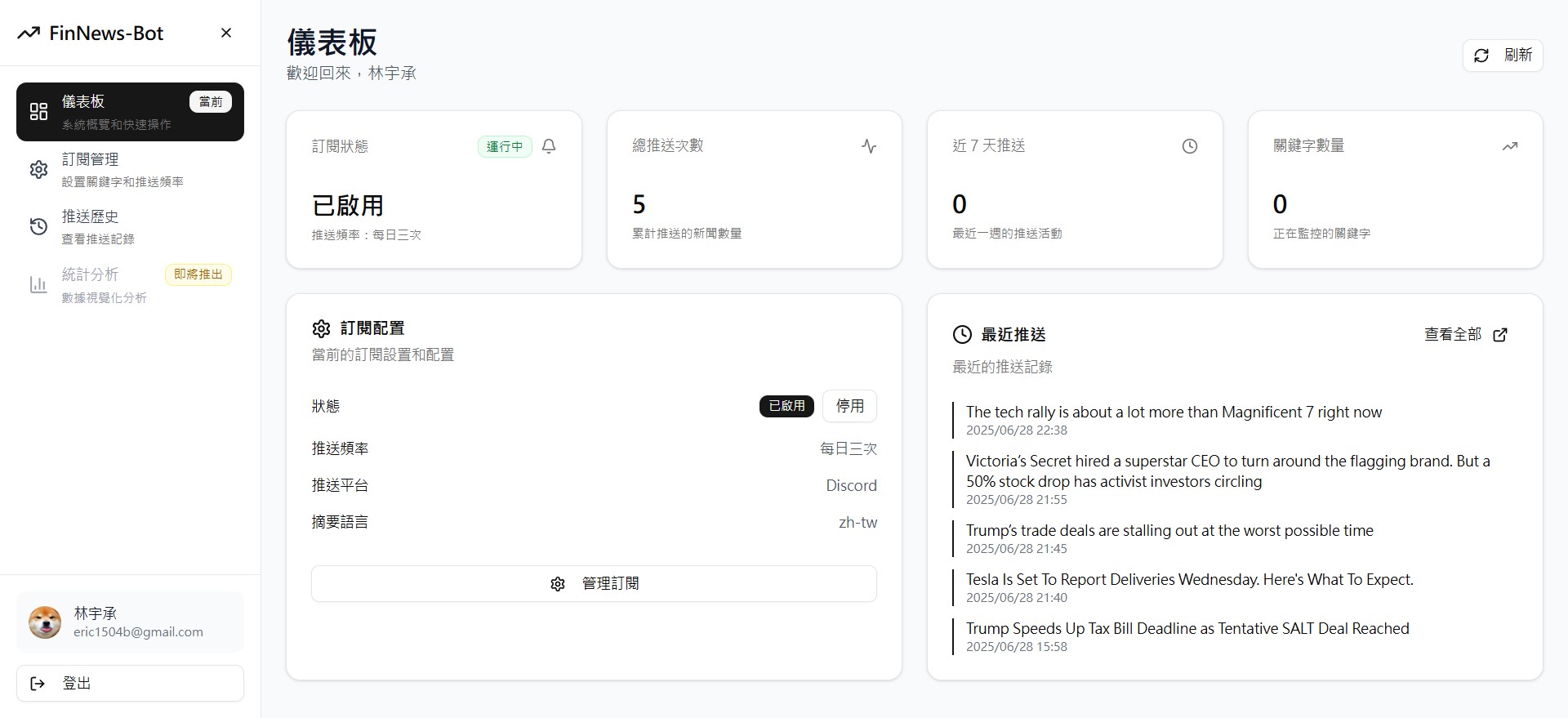Click the gear icon beside 訂閱配置 heading
Viewport: 1568px width, 718px height.
tap(321, 328)
